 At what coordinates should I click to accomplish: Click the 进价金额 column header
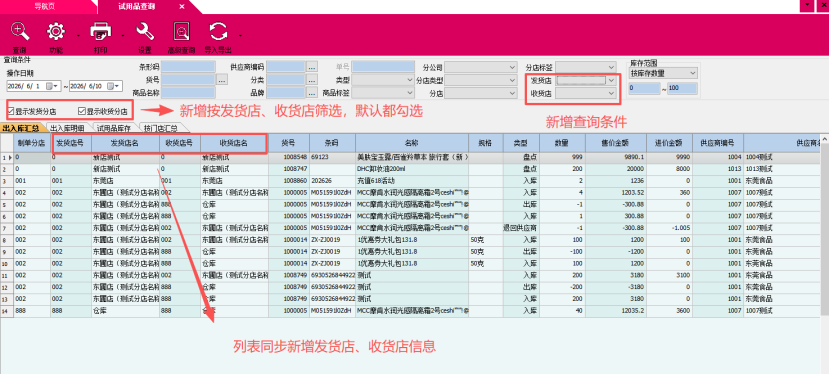click(669, 143)
